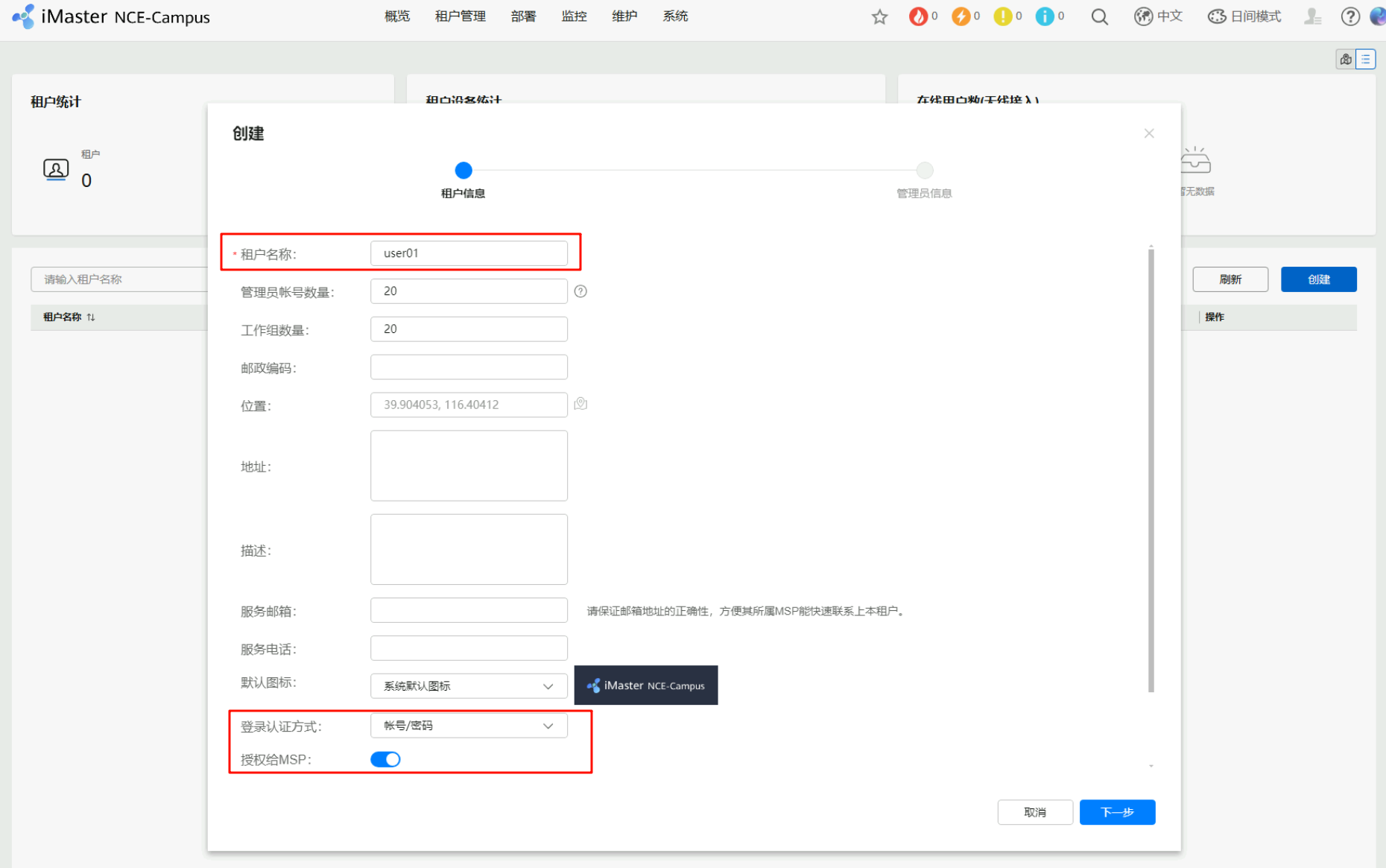Click the map picker icon beside 位置
Screen dimensions: 1386x868
[580, 404]
